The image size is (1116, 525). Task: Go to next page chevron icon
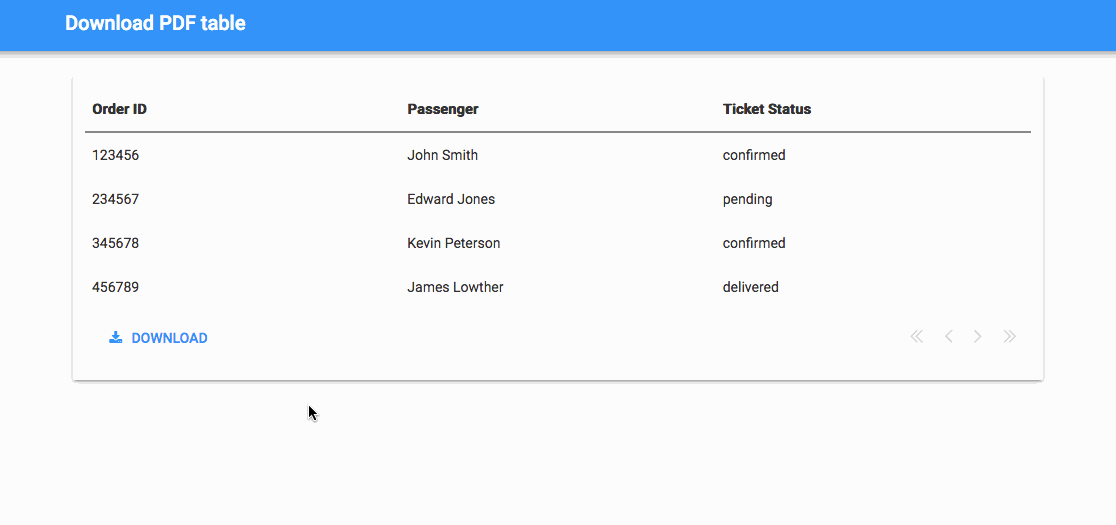click(978, 337)
